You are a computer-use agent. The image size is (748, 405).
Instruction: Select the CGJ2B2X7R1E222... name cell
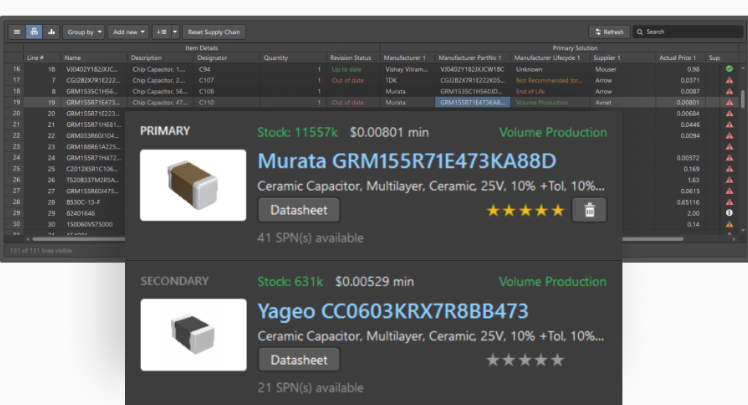pos(94,80)
